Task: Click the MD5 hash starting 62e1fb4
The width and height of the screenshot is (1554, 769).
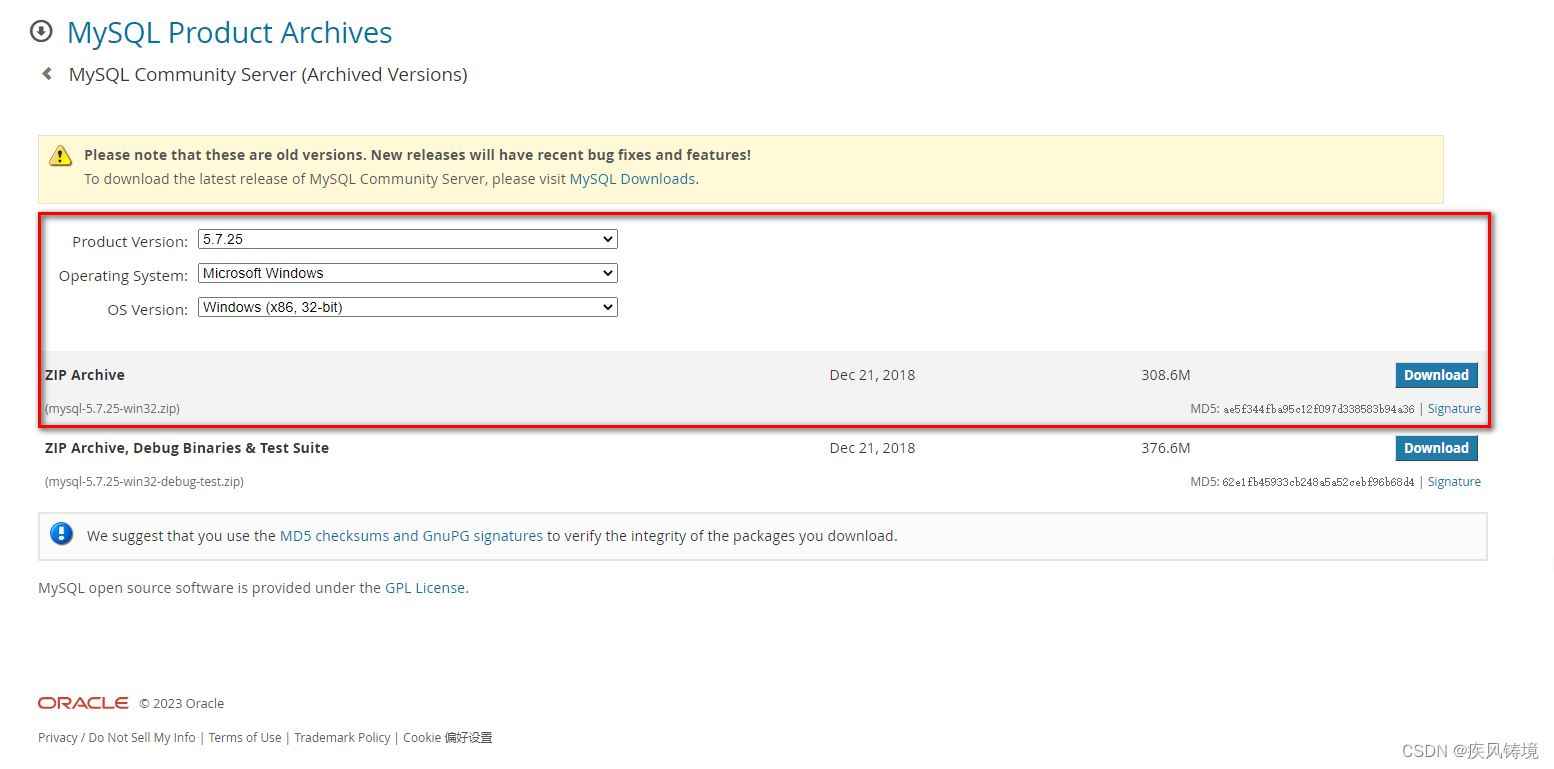Action: pyautogui.click(x=1319, y=482)
